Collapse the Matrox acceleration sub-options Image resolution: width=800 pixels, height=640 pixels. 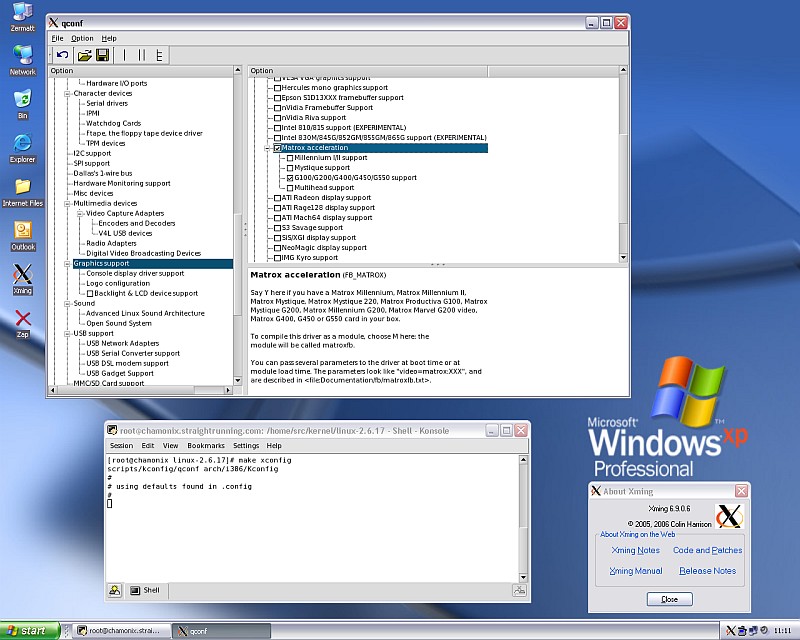coord(267,148)
